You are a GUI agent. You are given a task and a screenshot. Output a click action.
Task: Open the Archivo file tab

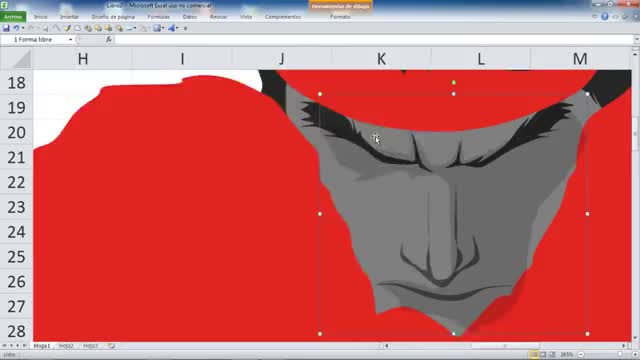click(x=13, y=17)
